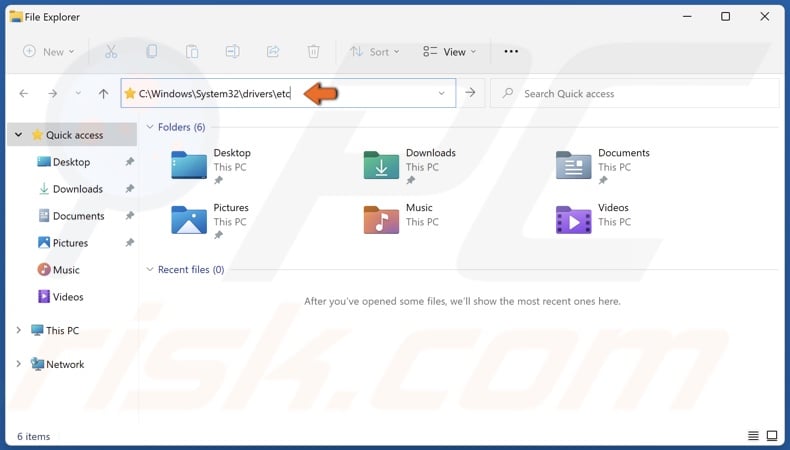Click the address bar path field
790x450 pixels.
pos(288,93)
